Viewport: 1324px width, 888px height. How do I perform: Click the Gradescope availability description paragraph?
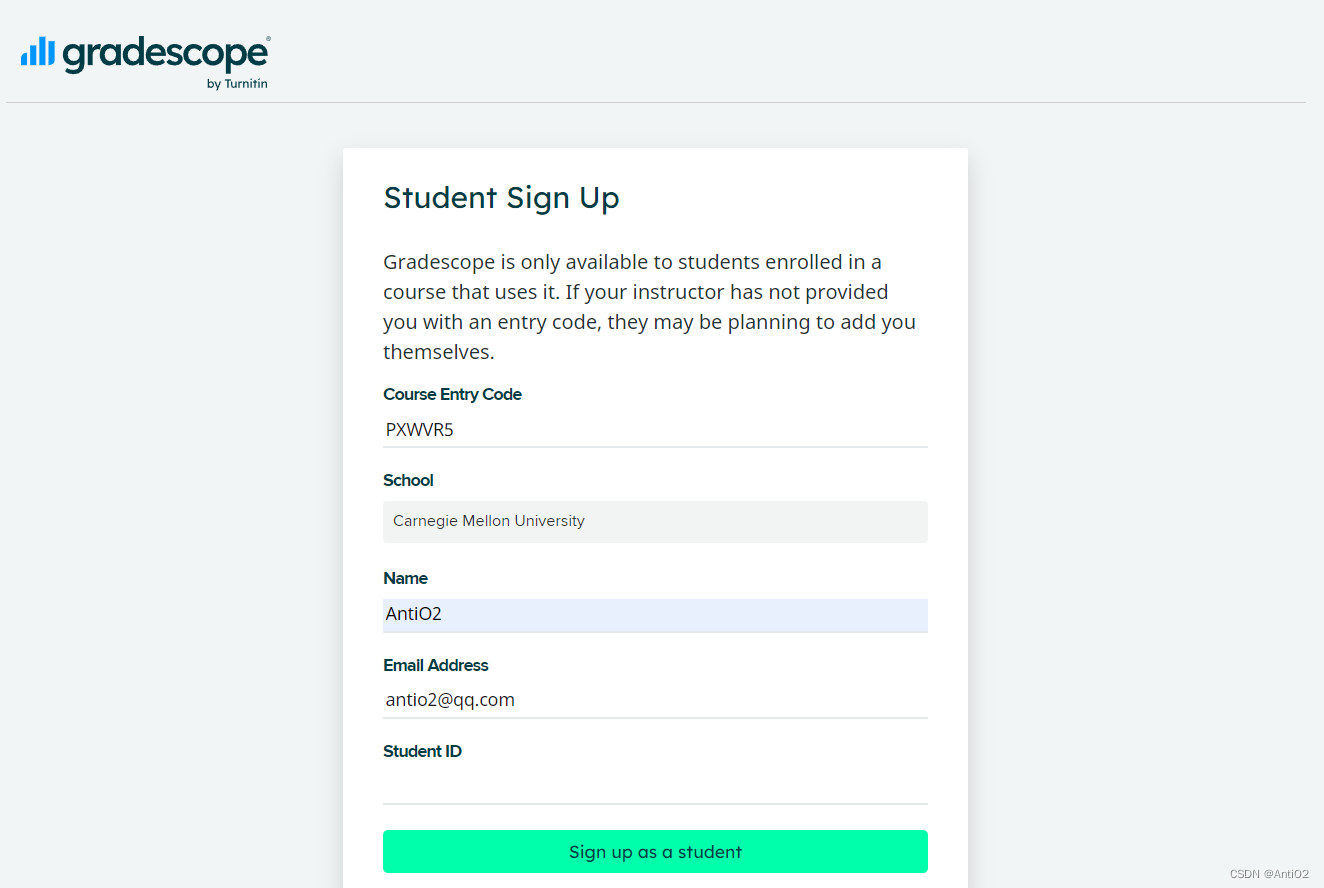point(649,307)
